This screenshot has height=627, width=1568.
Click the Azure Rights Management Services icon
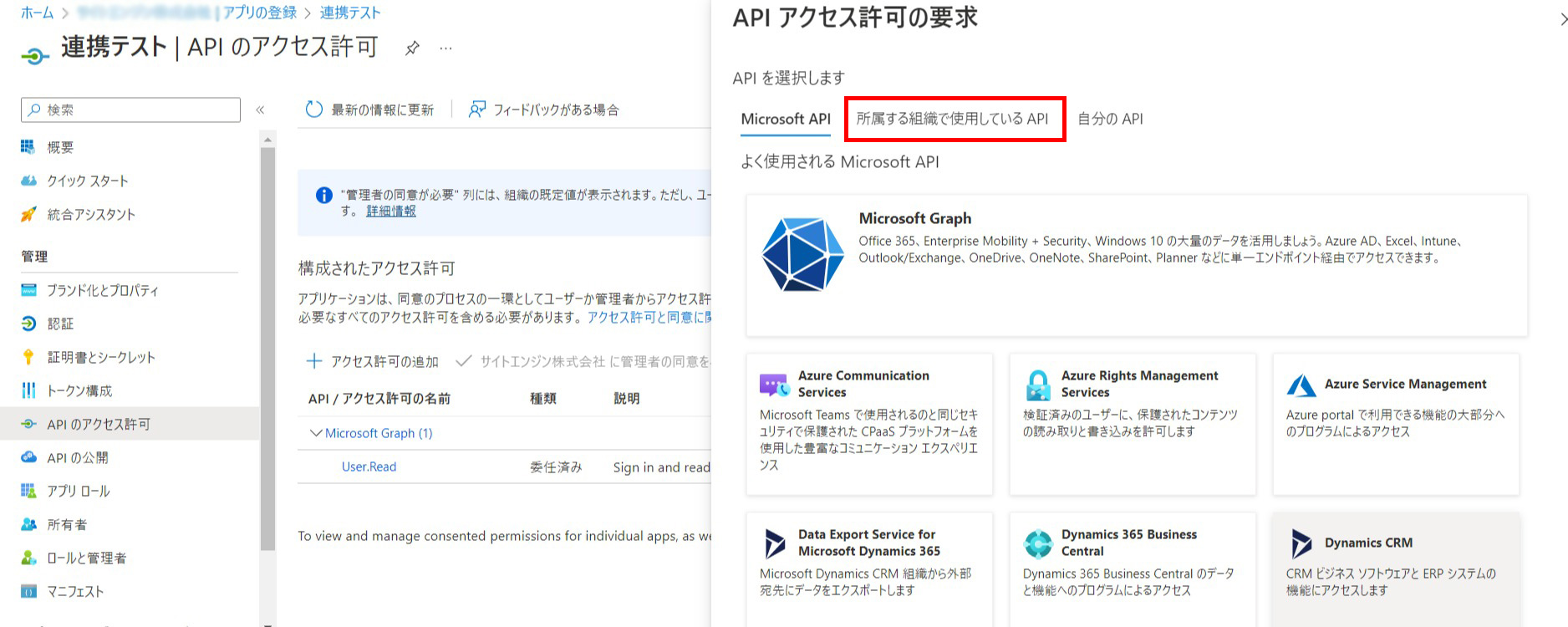tap(1038, 385)
